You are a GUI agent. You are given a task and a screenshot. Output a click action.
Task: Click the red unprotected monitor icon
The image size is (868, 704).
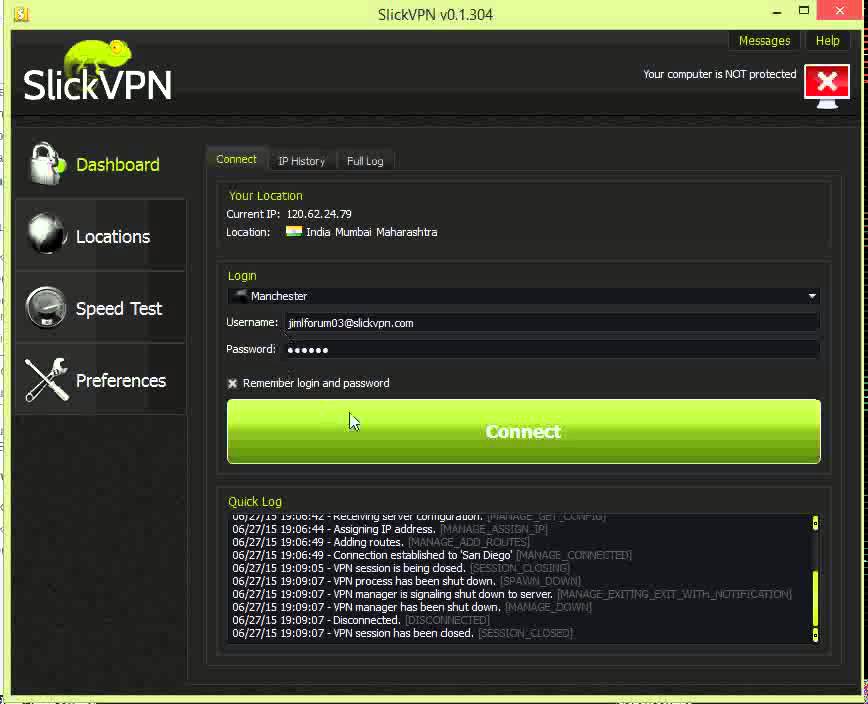[826, 86]
